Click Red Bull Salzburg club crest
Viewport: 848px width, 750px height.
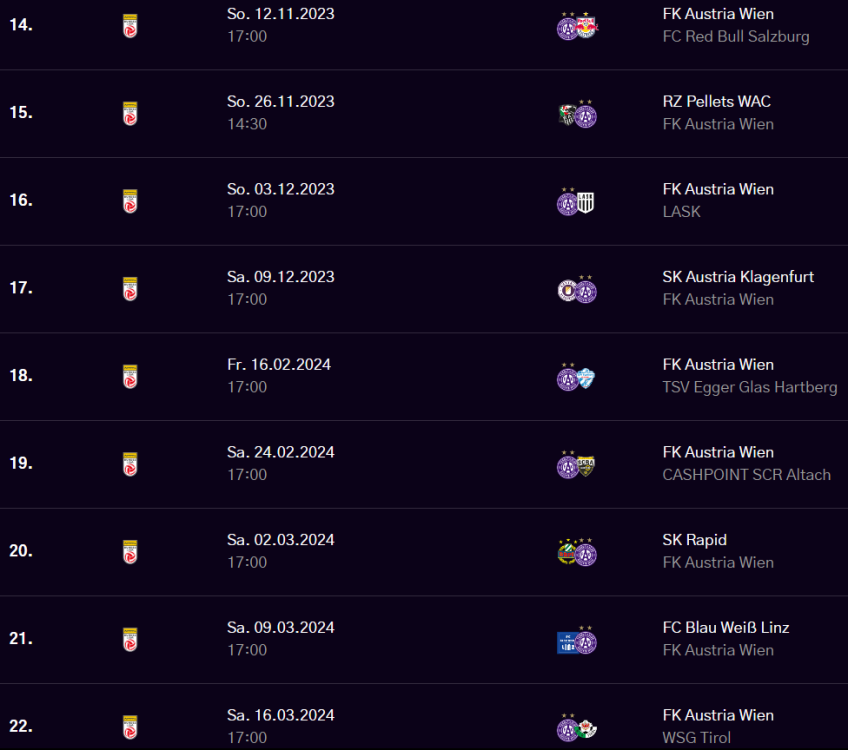[587, 28]
